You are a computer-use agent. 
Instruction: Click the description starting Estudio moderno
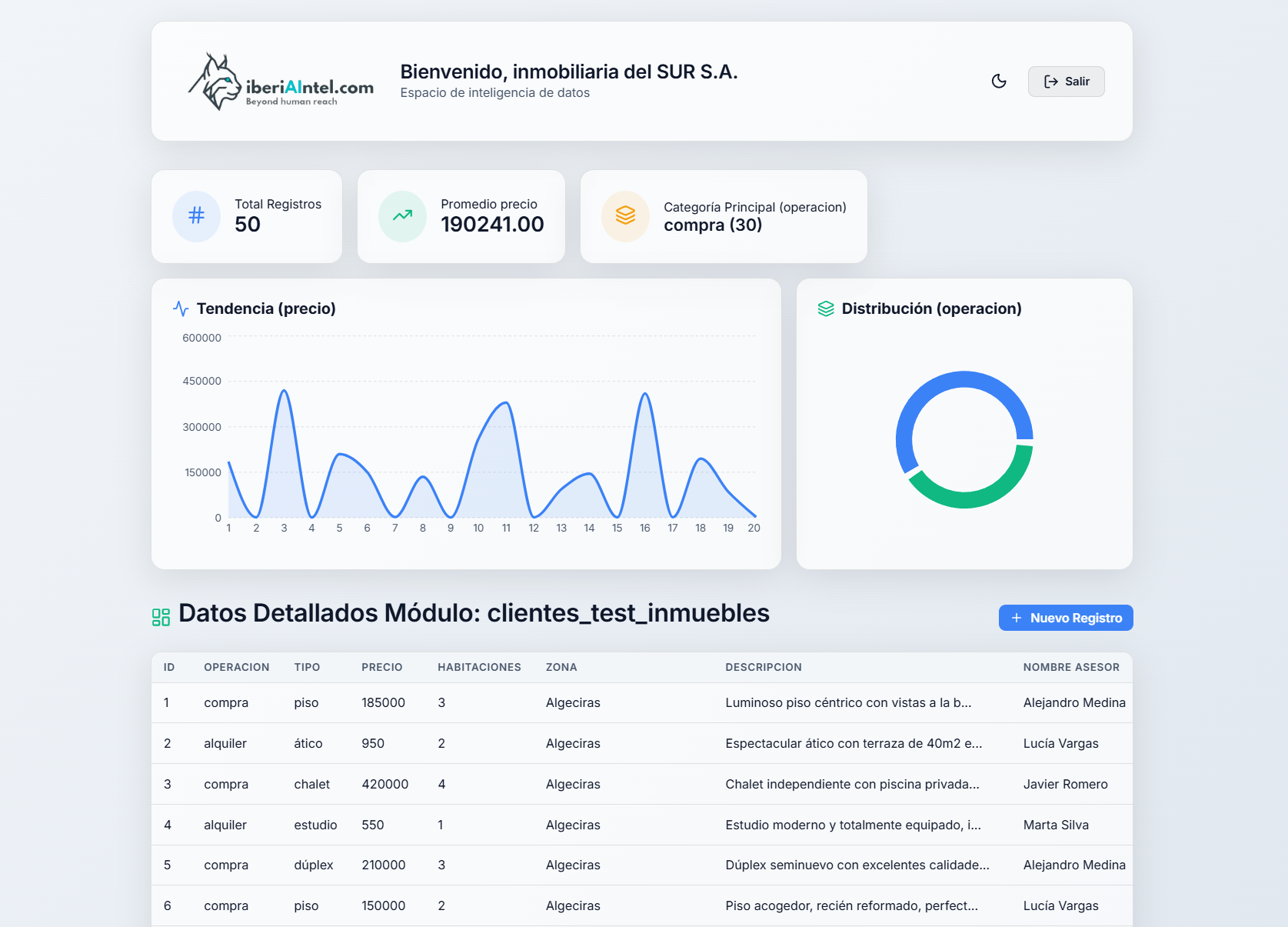pos(853,825)
